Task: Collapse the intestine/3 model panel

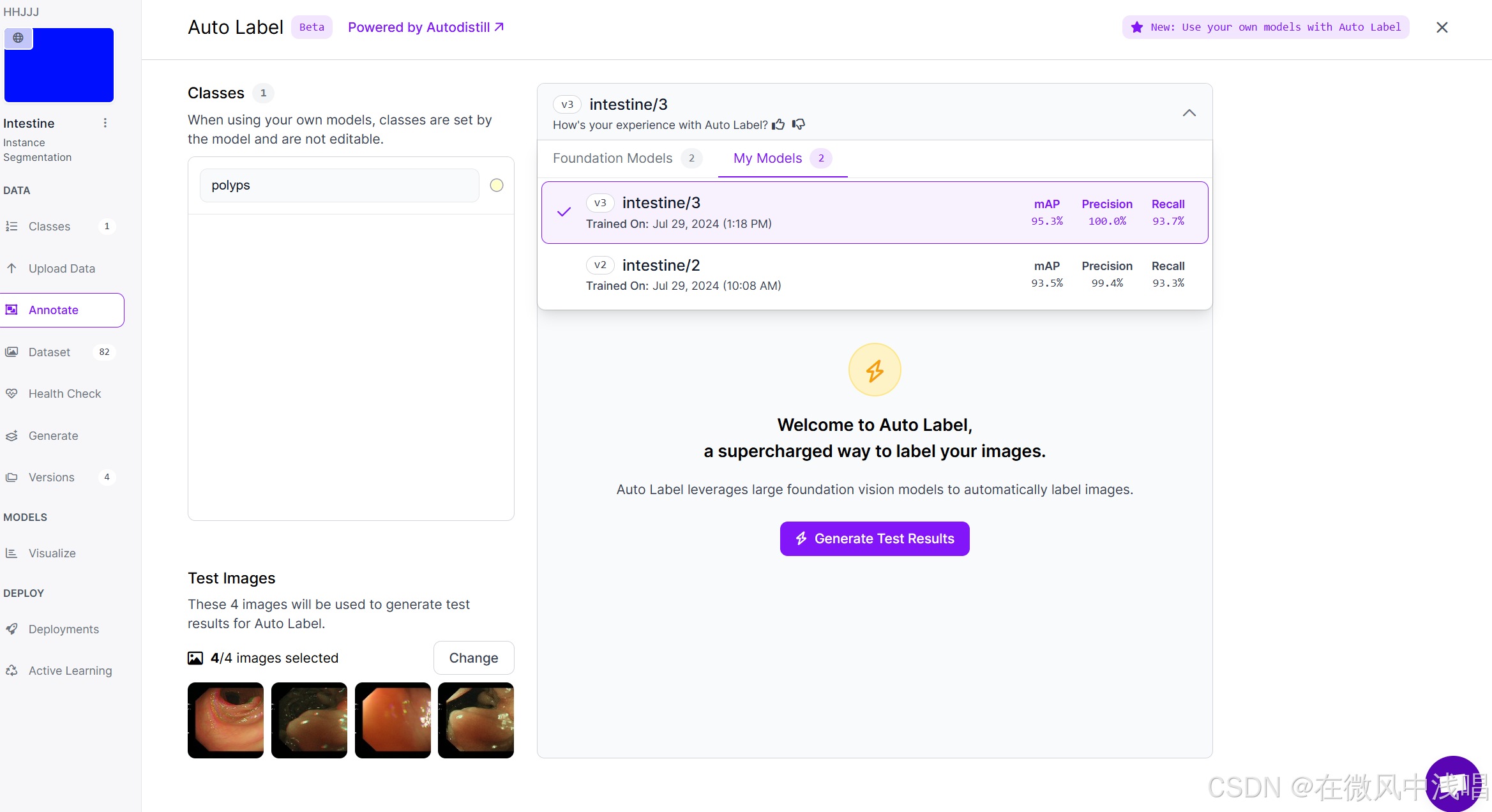Action: 1189,112
